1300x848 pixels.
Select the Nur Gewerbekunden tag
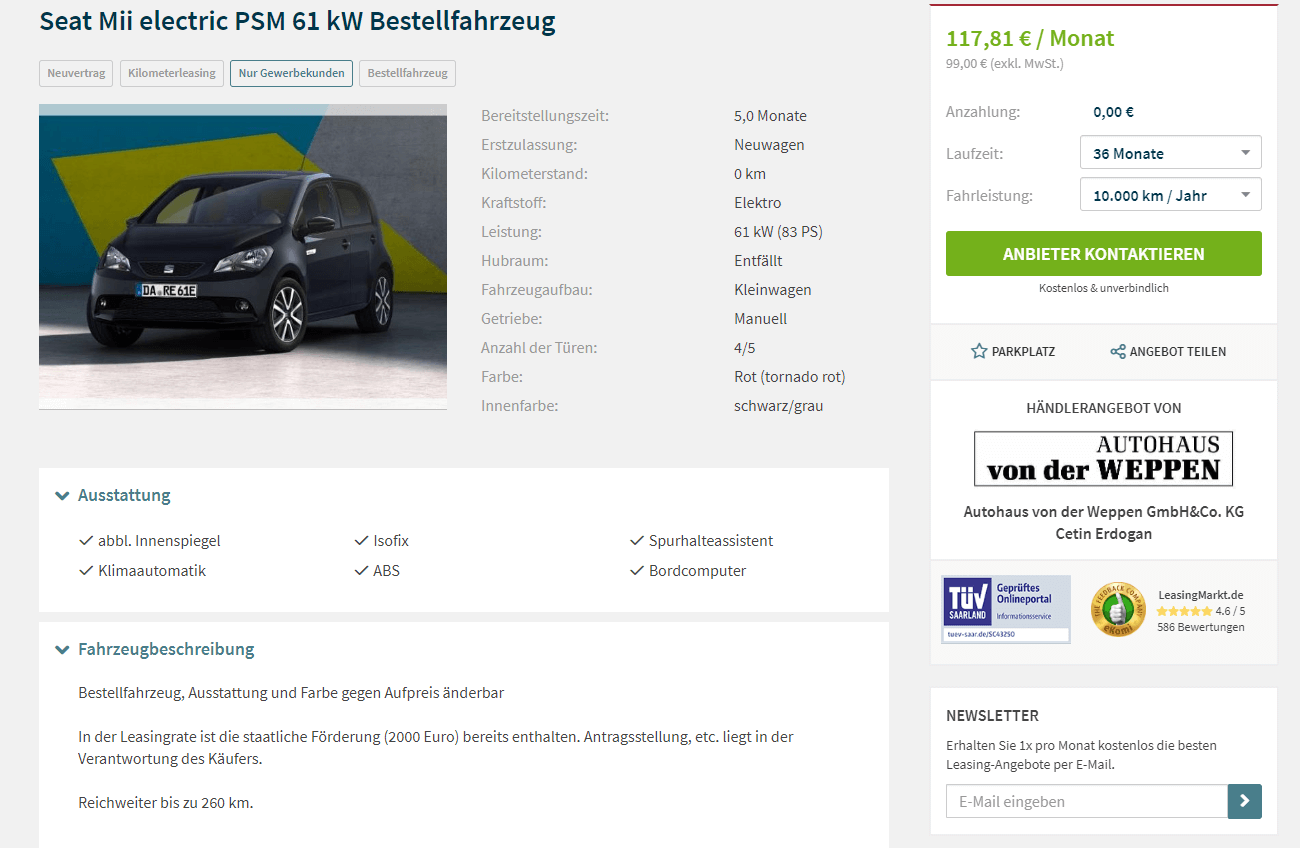(x=291, y=73)
